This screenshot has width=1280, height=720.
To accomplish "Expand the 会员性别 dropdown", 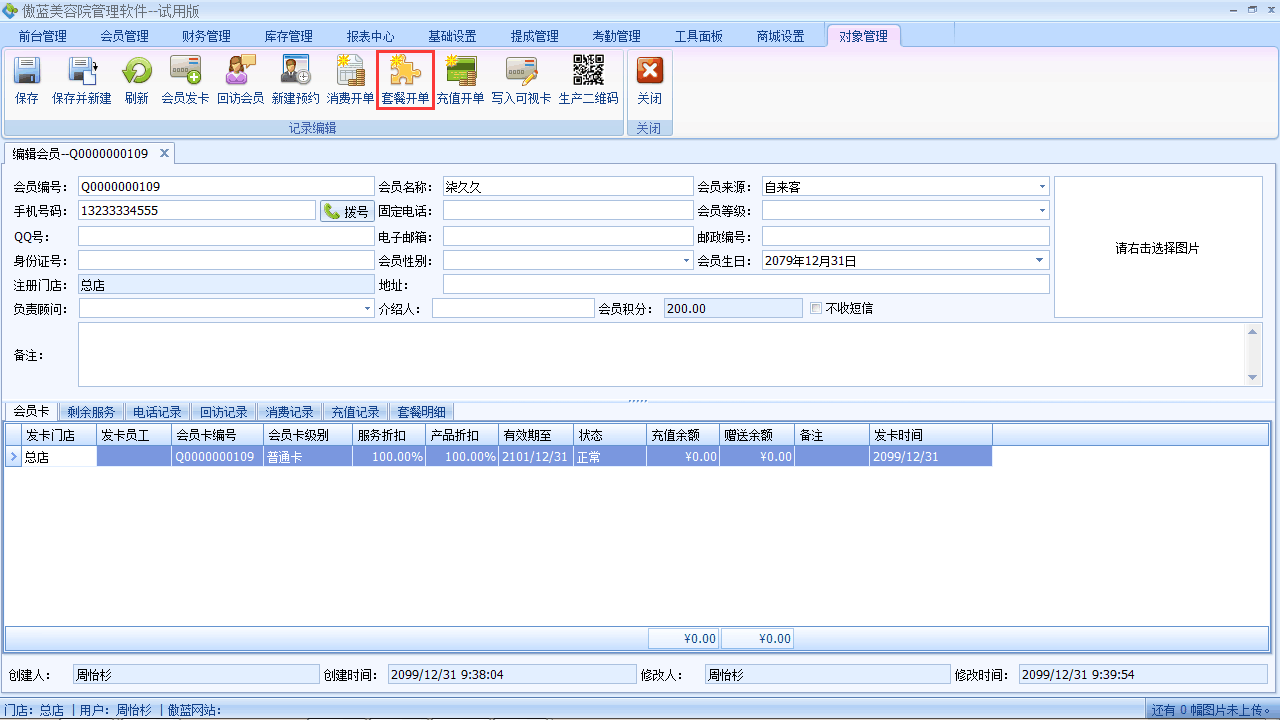I will coord(686,261).
